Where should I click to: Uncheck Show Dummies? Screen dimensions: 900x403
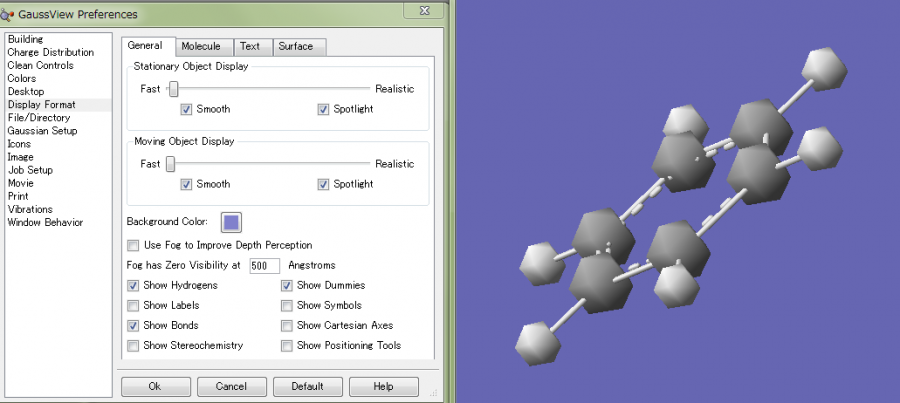pos(287,286)
